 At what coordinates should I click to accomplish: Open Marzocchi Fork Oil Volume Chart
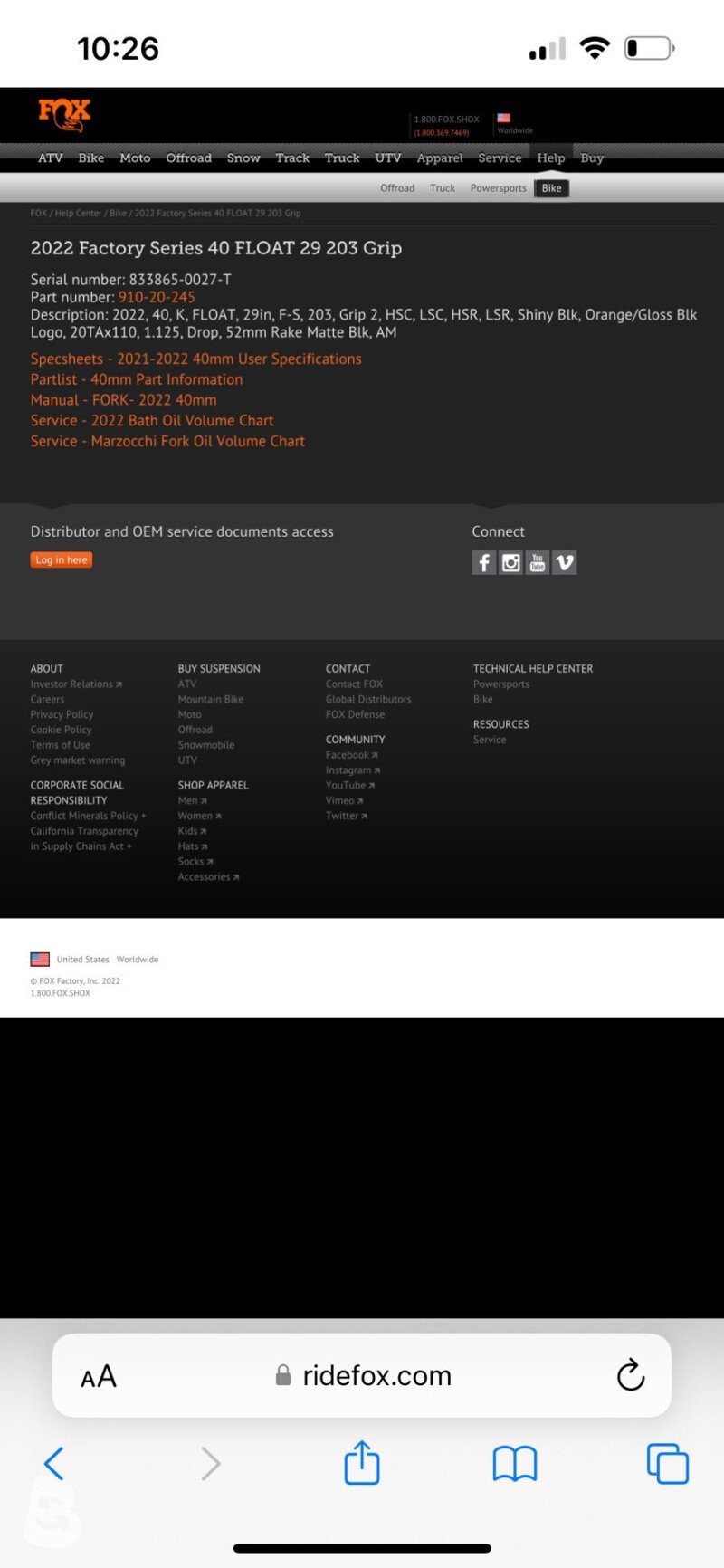coord(167,442)
